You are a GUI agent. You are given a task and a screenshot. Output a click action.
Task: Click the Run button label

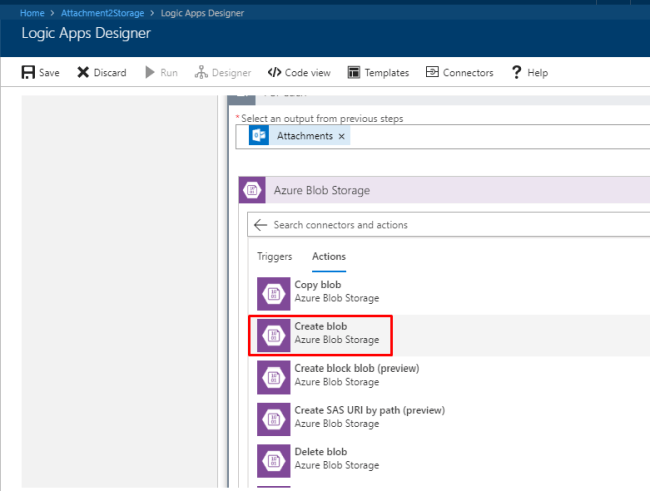(x=169, y=73)
